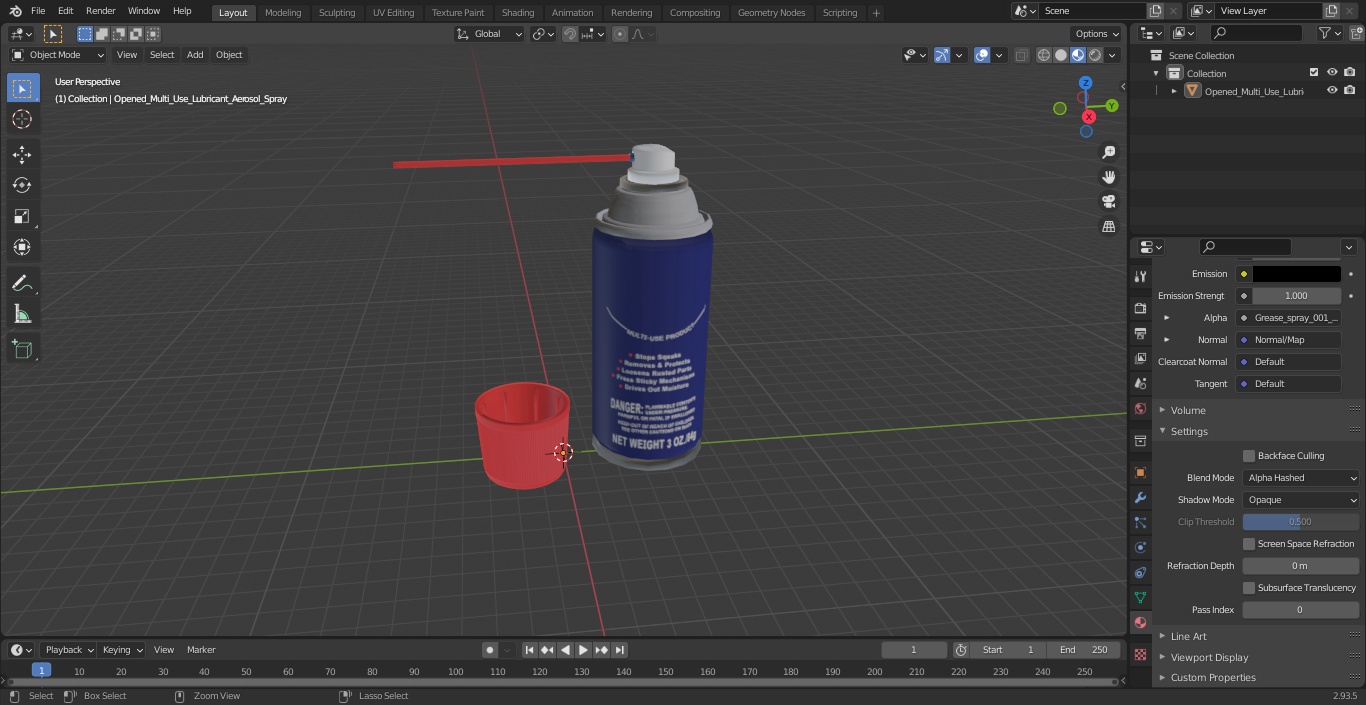Open the View Layer properties tab
This screenshot has height=705, width=1366.
click(x=1140, y=358)
